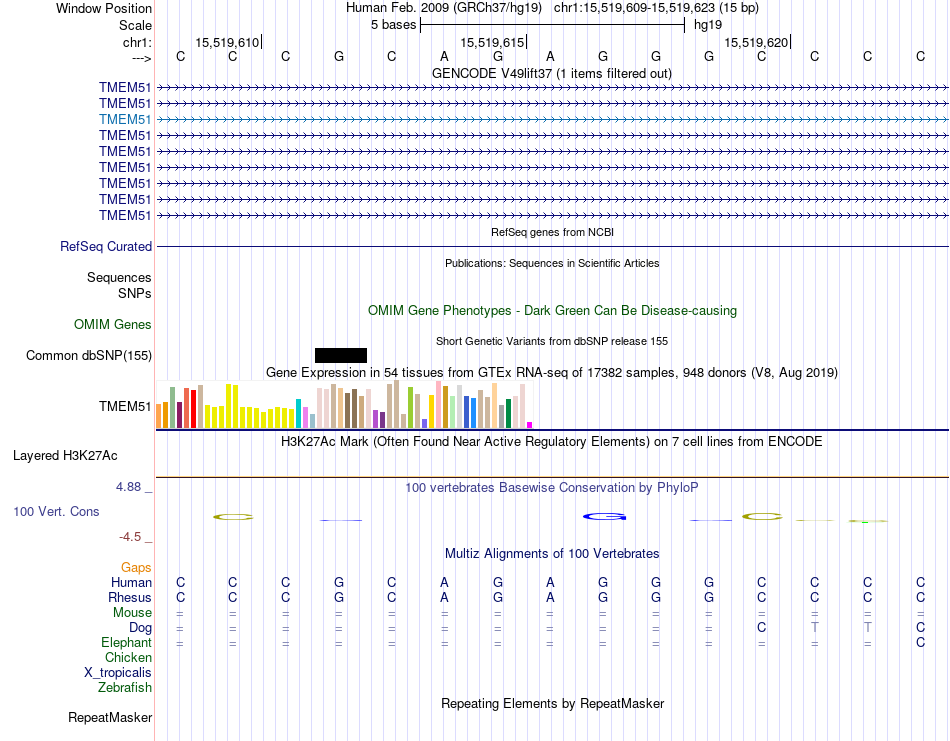Screen dimensions: 950x741
Task: Select the light-blue highlighted TMEM51 transcript label
Action: pos(125,119)
